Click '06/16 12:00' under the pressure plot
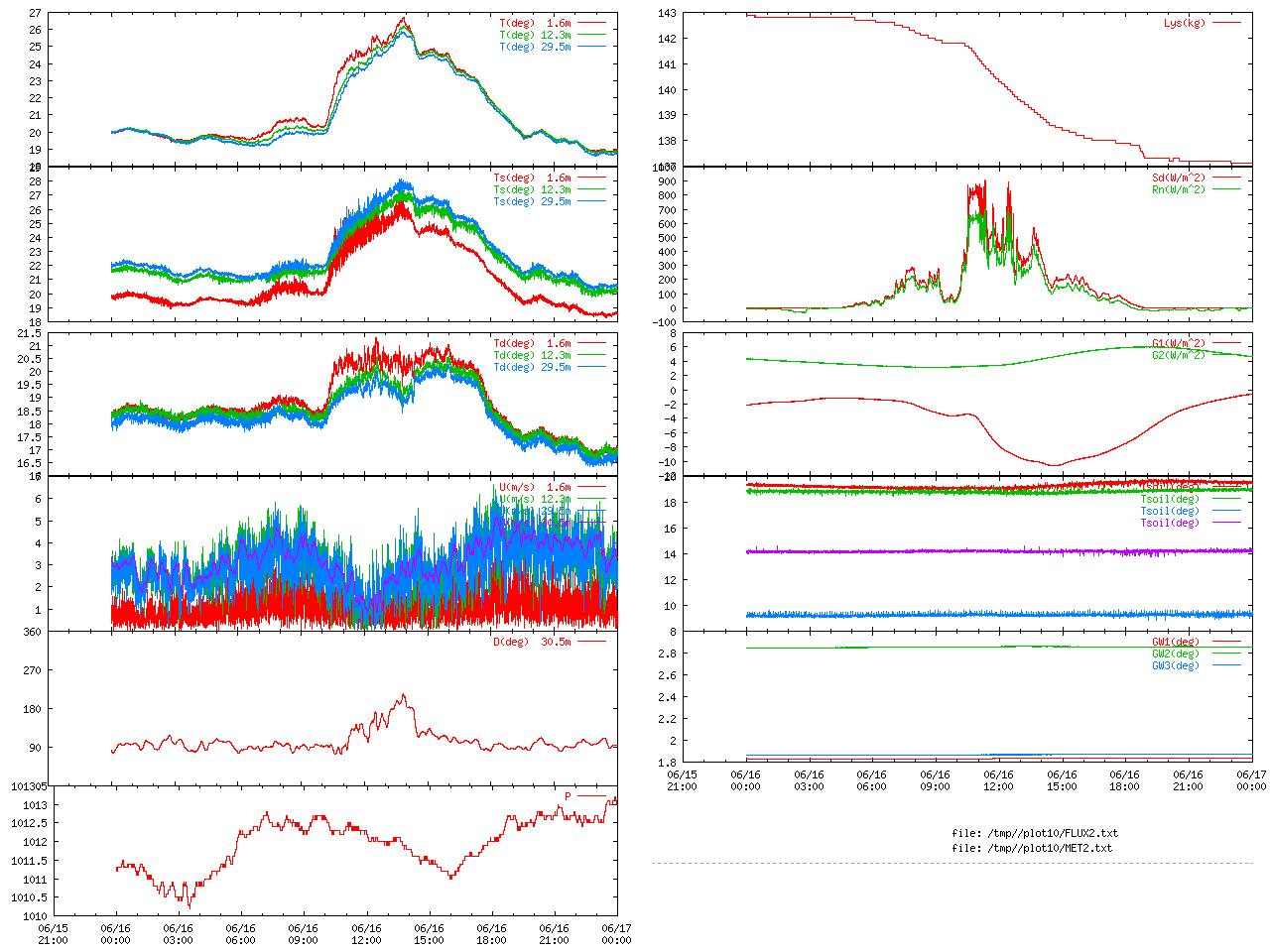The height and width of the screenshot is (952, 1270). point(366,935)
